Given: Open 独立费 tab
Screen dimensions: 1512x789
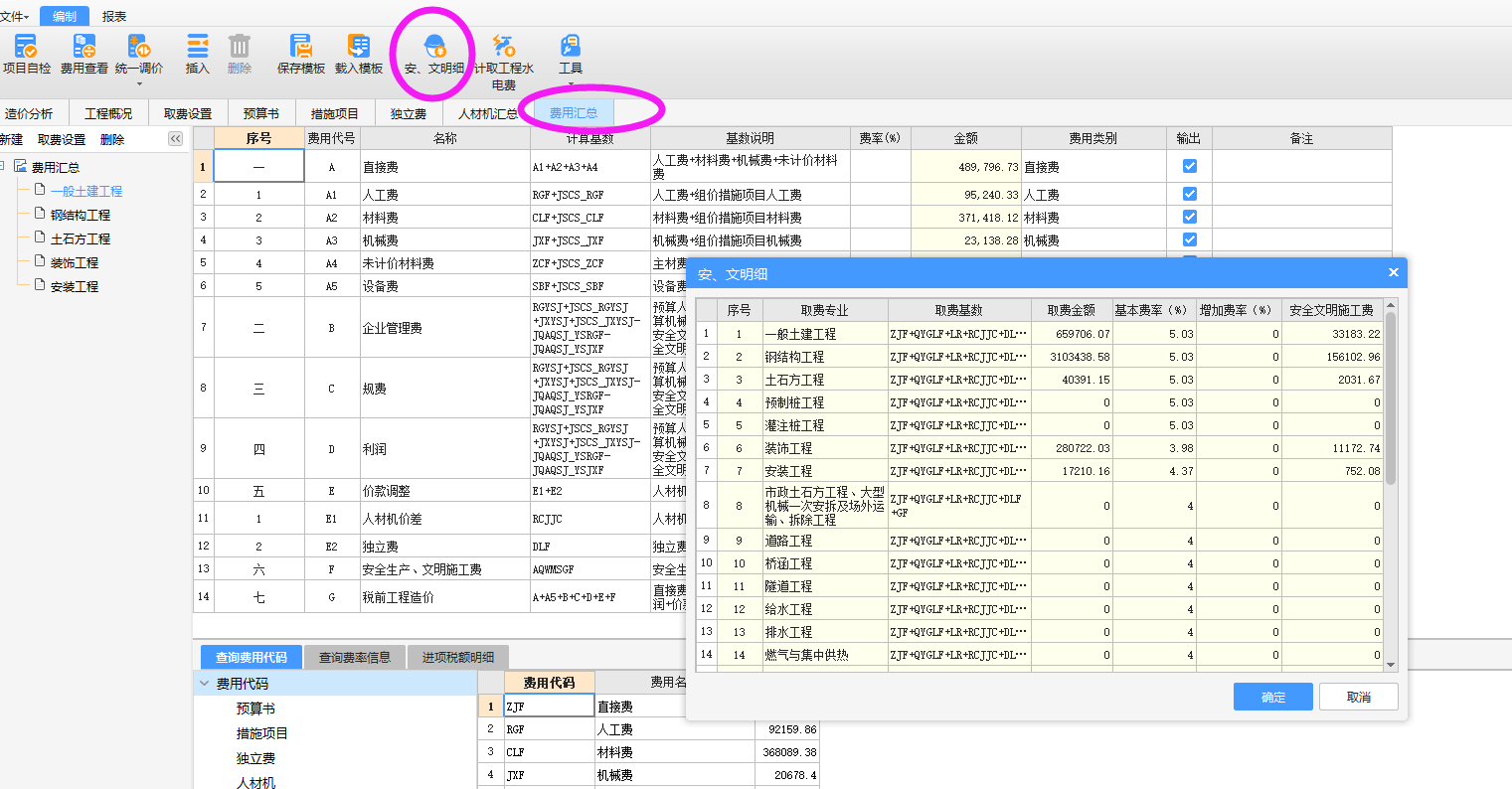Looking at the screenshot, I should [x=409, y=114].
